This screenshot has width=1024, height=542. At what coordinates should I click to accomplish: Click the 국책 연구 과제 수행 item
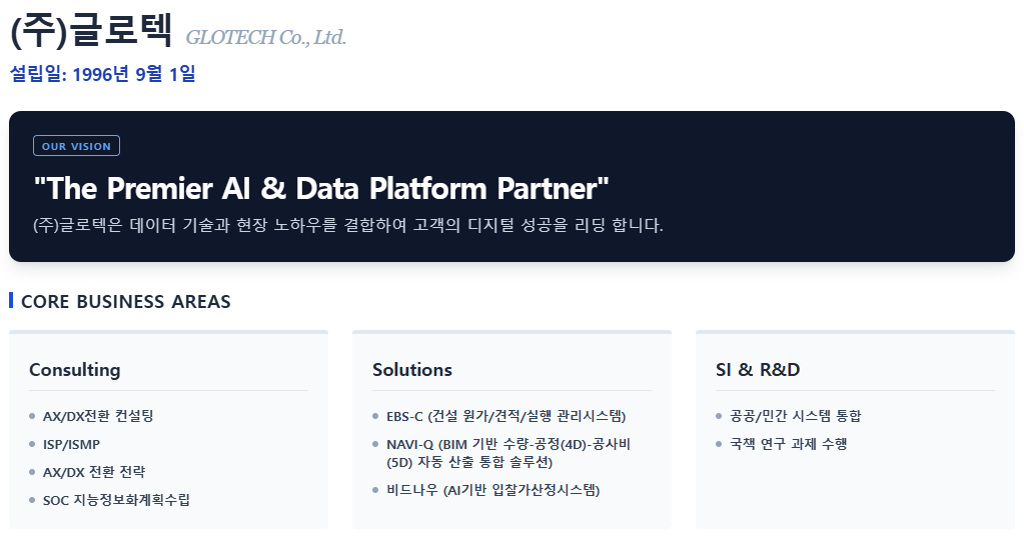click(788, 444)
